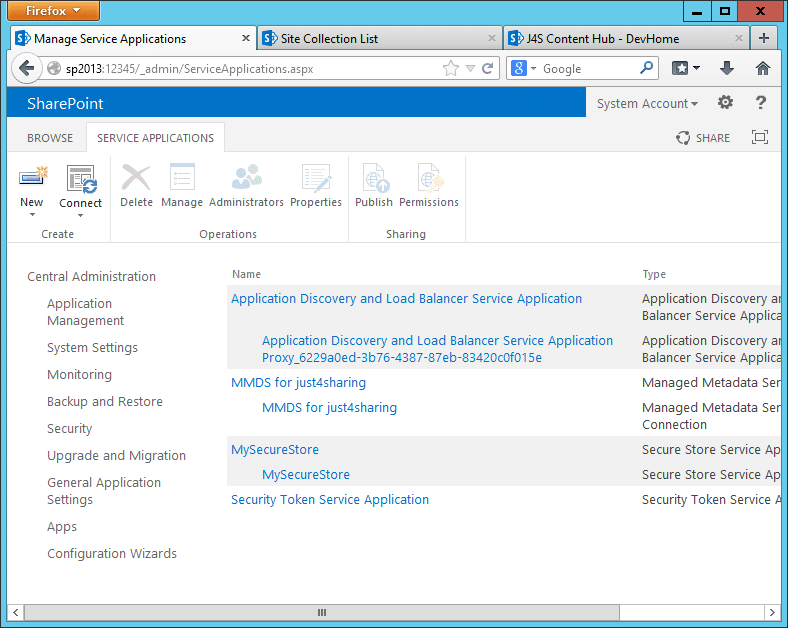788x628 pixels.
Task: Click the Type column header
Action: [654, 274]
